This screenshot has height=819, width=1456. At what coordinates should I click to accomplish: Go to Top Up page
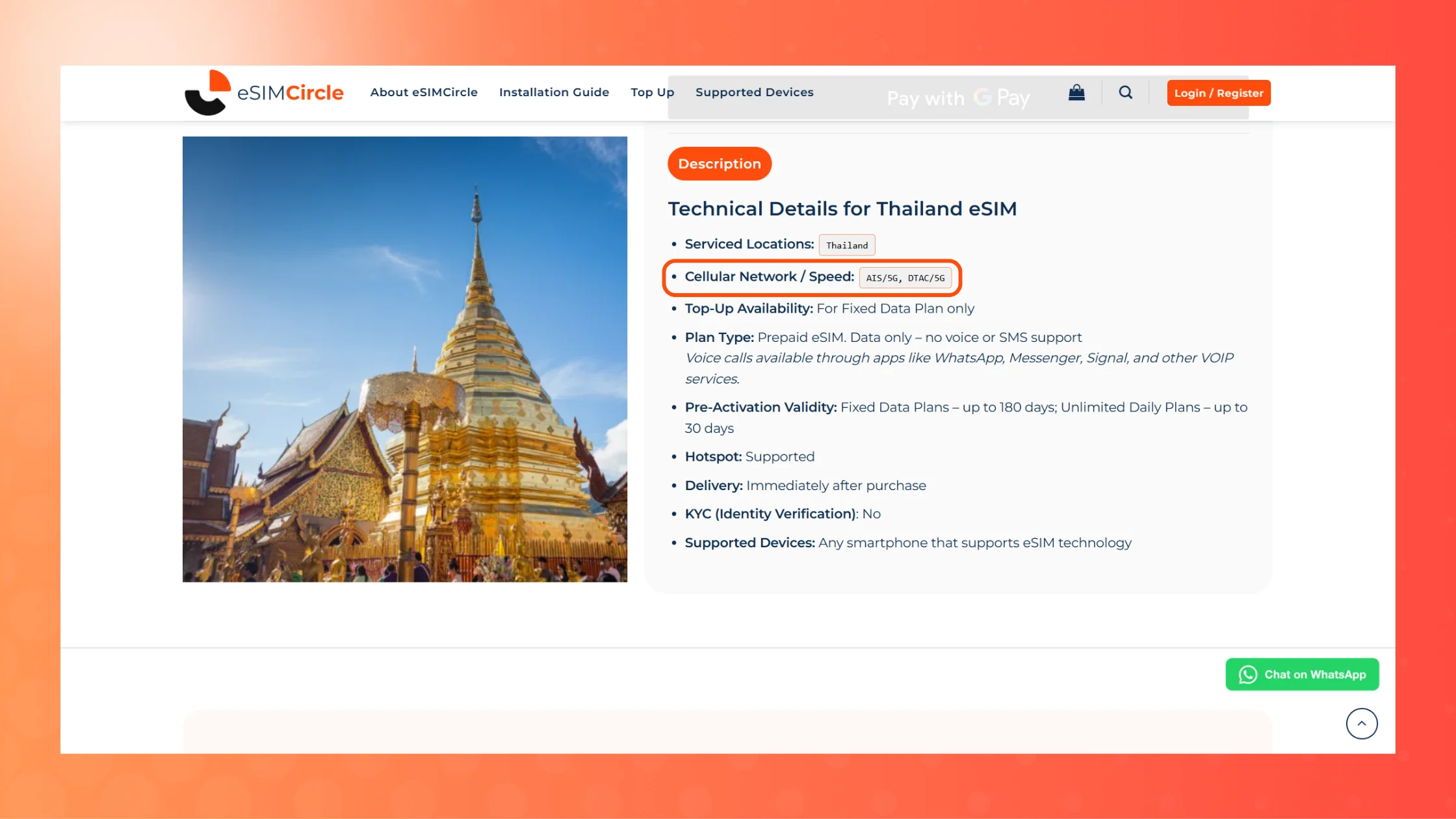pyautogui.click(x=652, y=92)
